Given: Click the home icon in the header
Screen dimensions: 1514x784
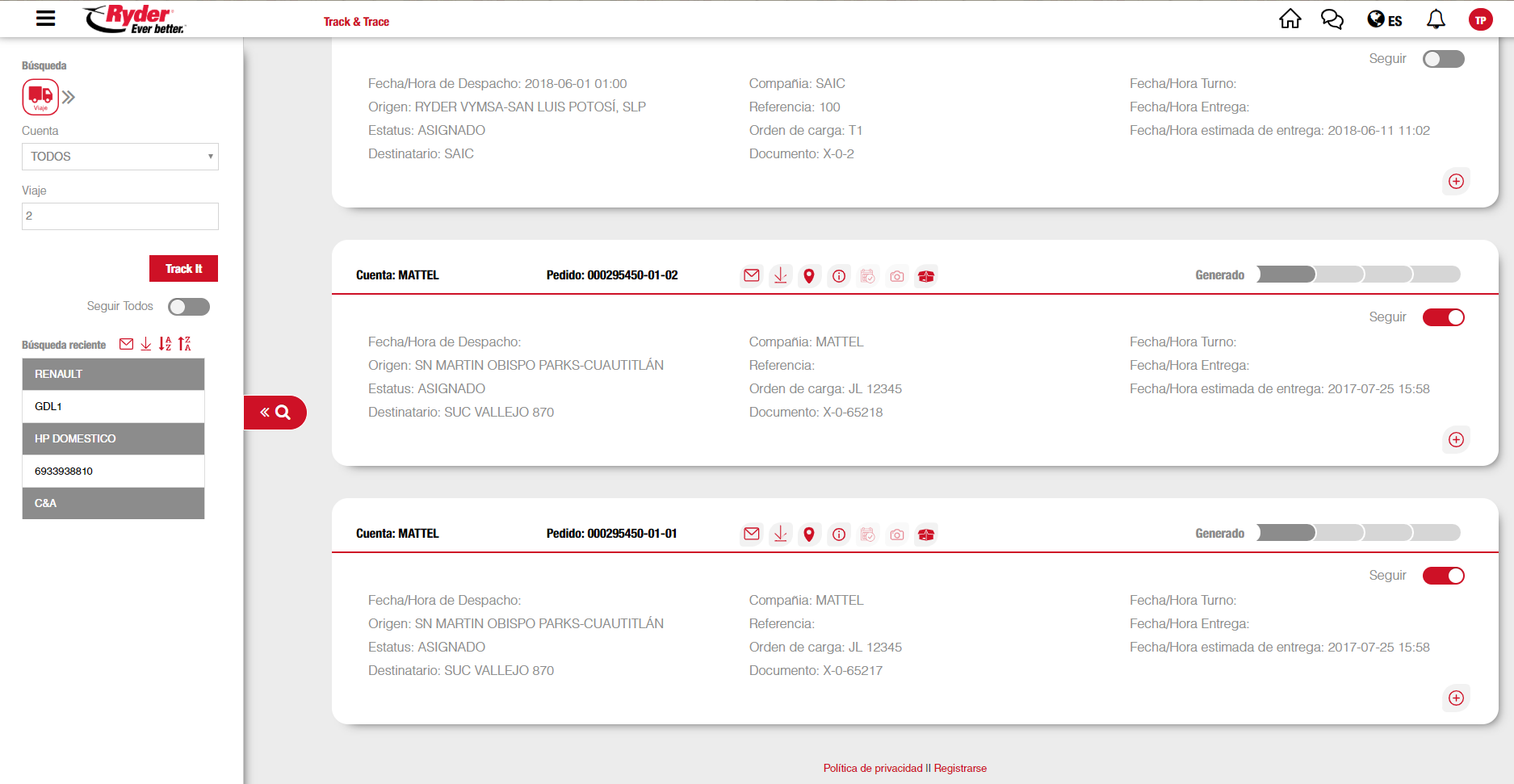Looking at the screenshot, I should tap(1290, 19).
